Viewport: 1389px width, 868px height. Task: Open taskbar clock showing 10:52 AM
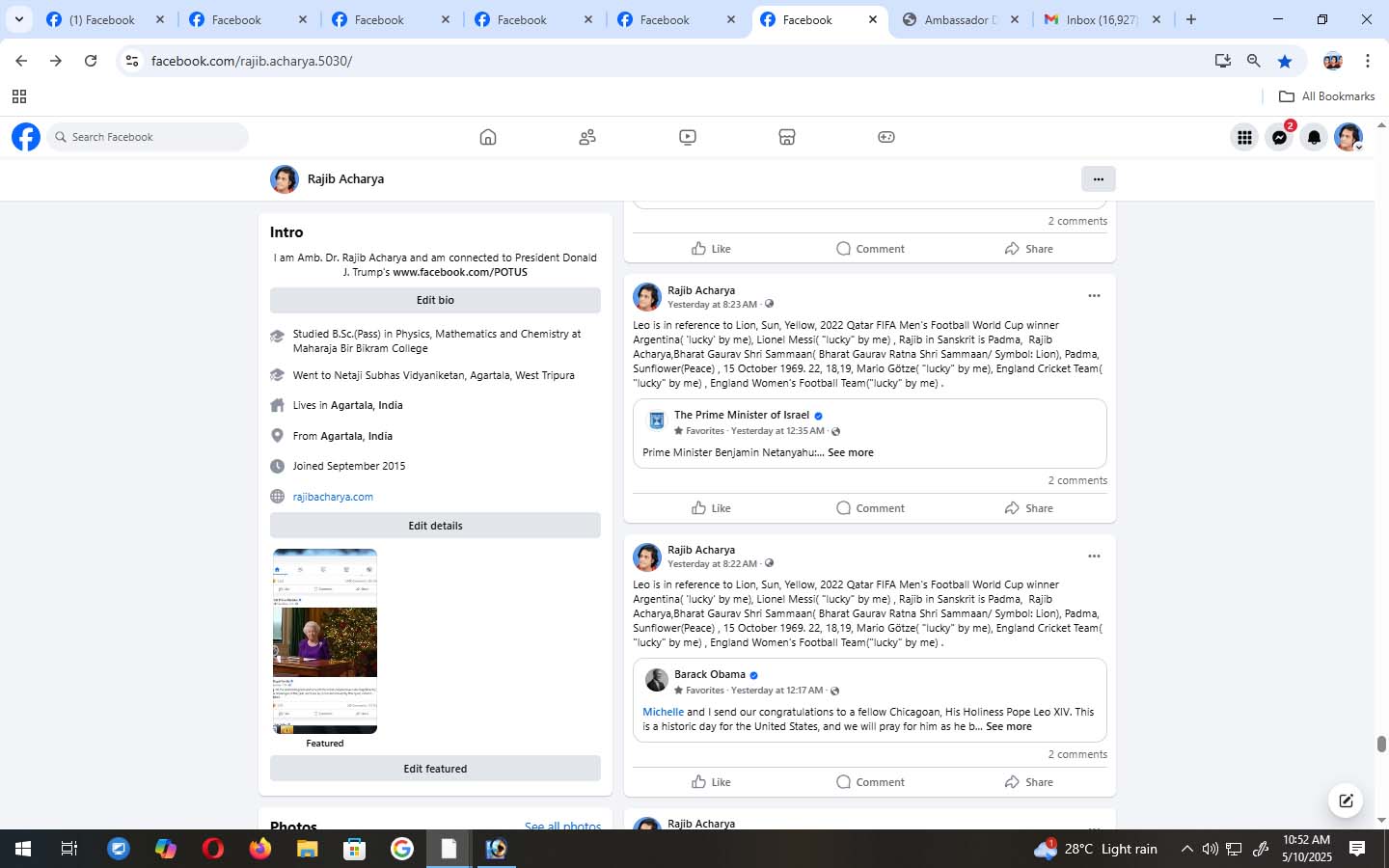click(x=1307, y=849)
